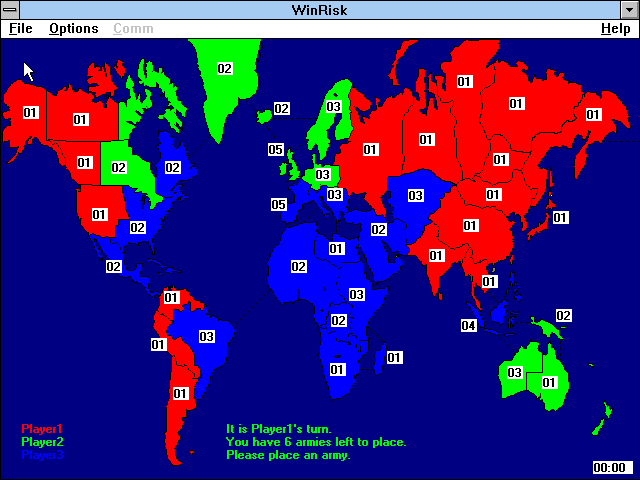The width and height of the screenshot is (640, 480).
Task: Click the 02 label on Central America
Action: tap(113, 267)
